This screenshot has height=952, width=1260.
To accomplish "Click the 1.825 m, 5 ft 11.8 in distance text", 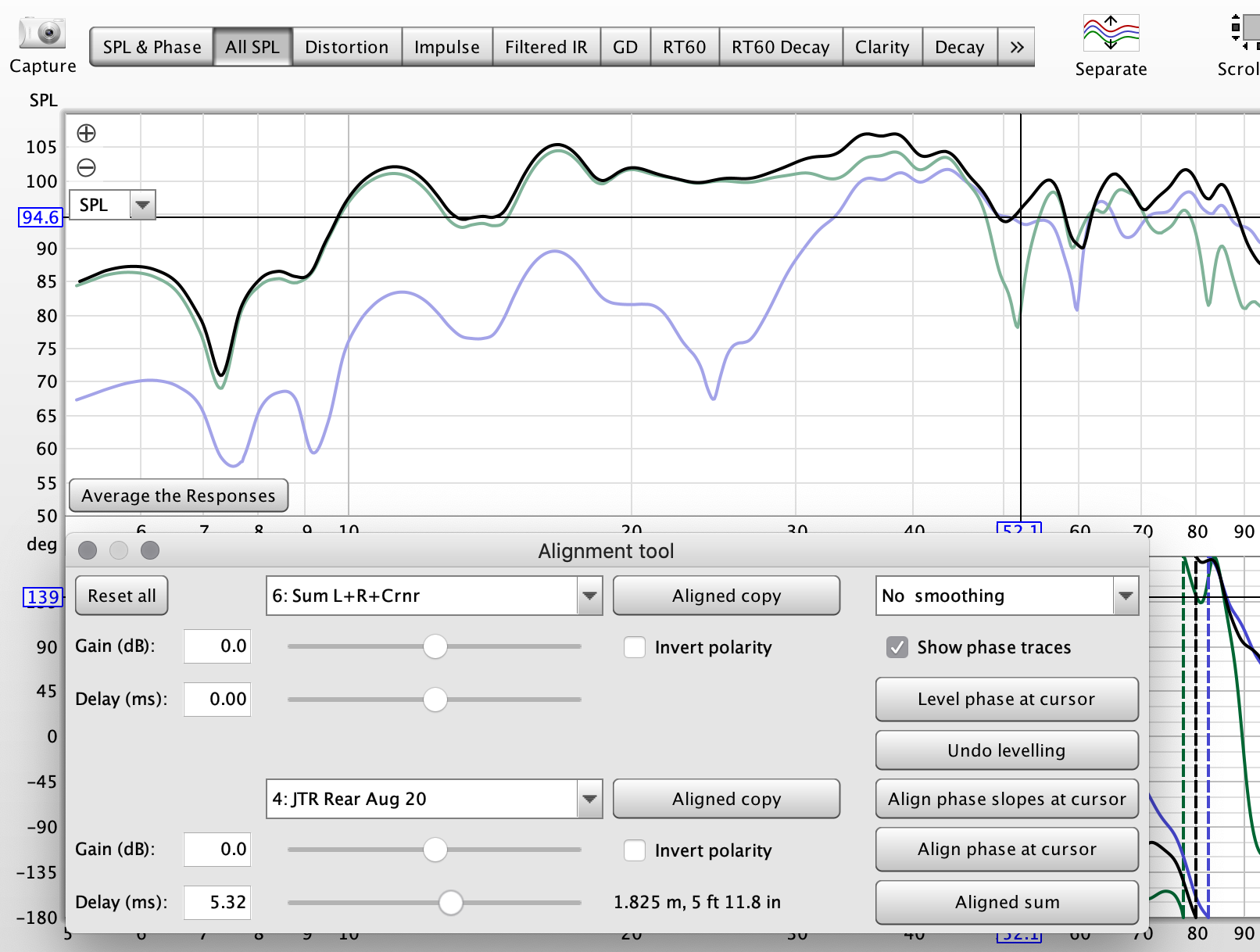I will pyautogui.click(x=697, y=902).
